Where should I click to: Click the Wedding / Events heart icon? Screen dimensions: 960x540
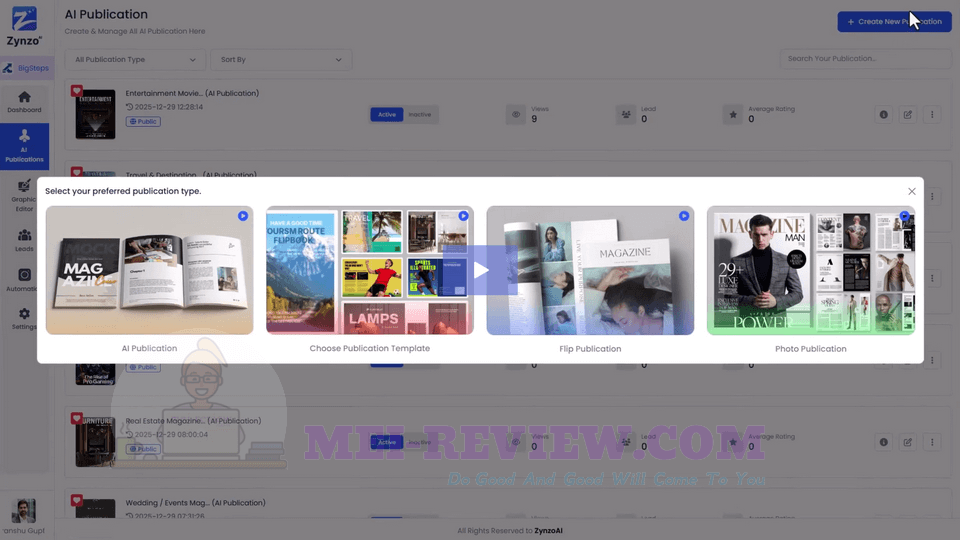pos(77,500)
